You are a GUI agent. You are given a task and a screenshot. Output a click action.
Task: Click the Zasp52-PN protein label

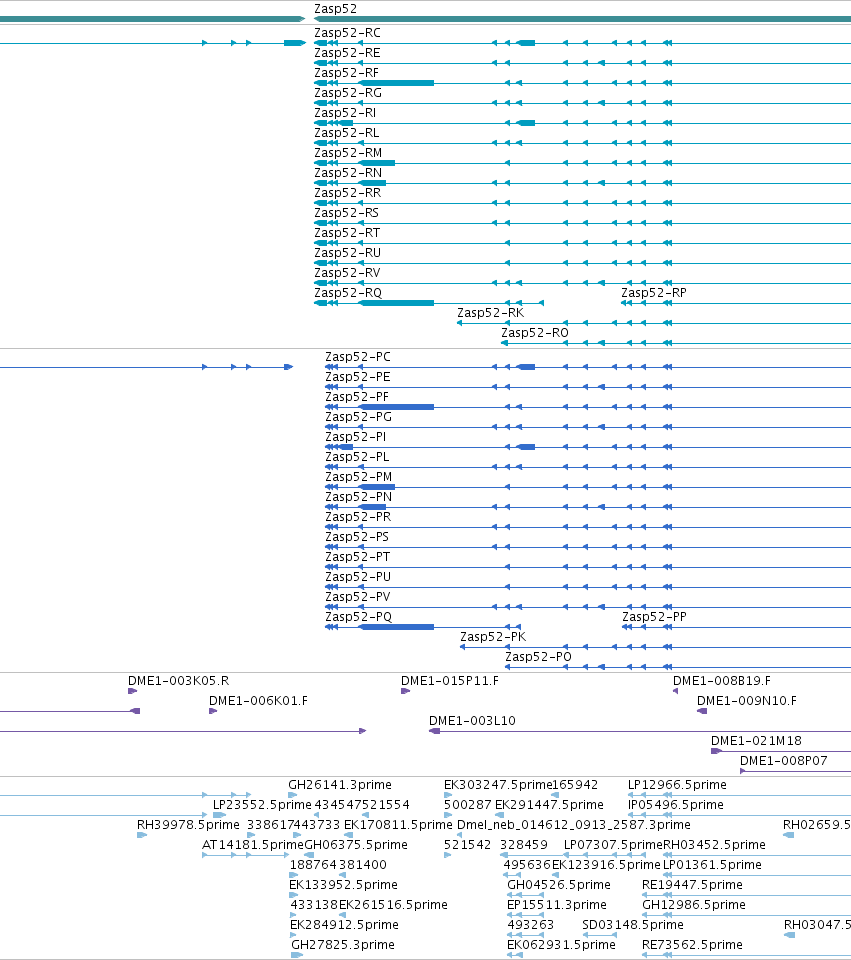pyautogui.click(x=358, y=497)
